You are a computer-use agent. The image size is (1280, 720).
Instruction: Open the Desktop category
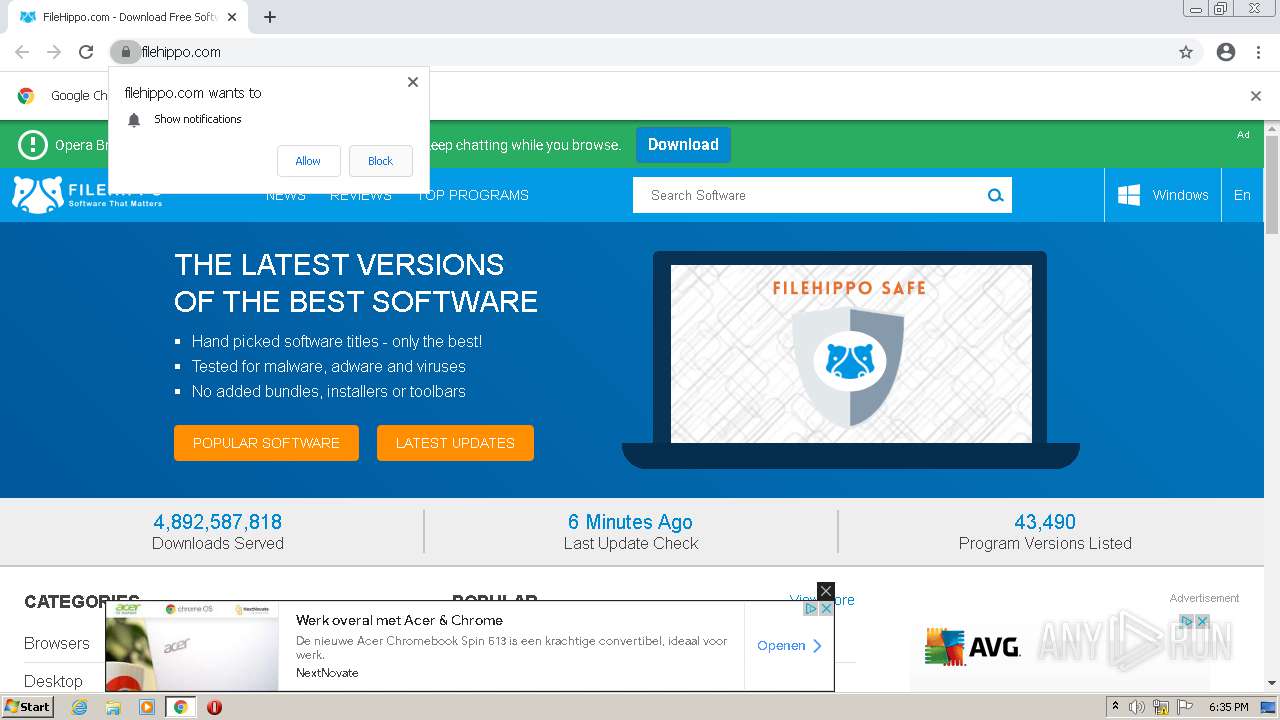point(53,681)
